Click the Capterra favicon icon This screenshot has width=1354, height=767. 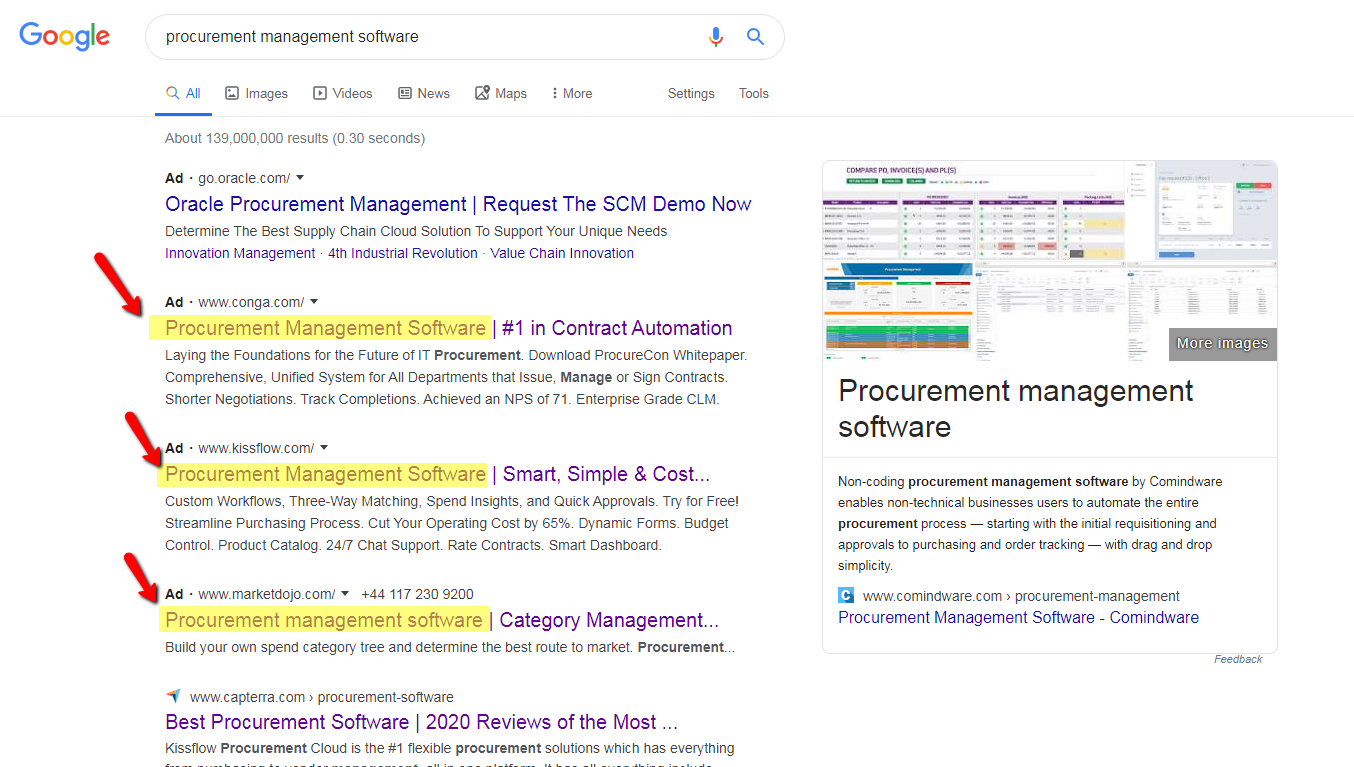(x=173, y=696)
